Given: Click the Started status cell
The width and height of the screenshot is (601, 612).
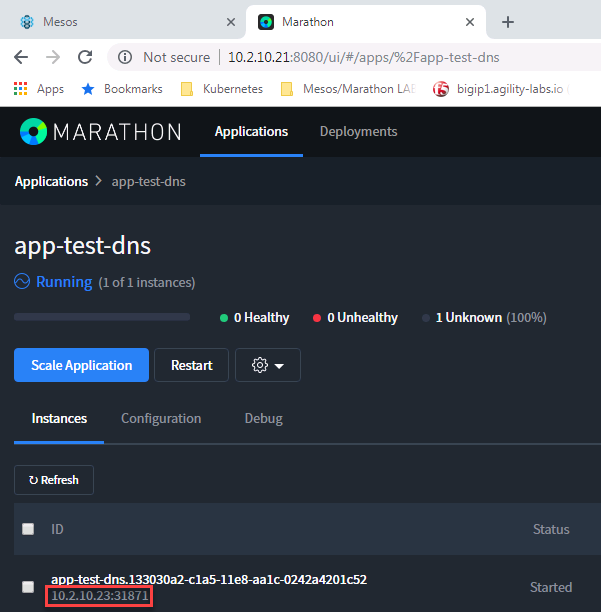Looking at the screenshot, I should pyautogui.click(x=551, y=587).
